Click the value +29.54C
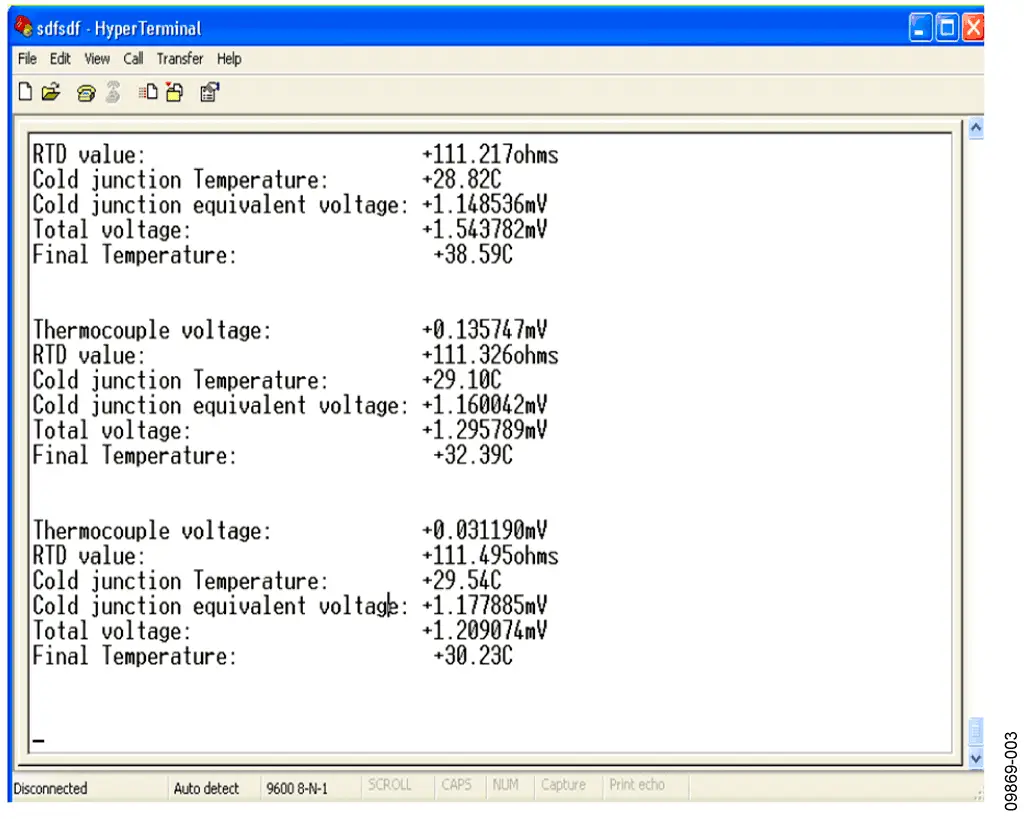This screenshot has width=1024, height=819. (461, 581)
